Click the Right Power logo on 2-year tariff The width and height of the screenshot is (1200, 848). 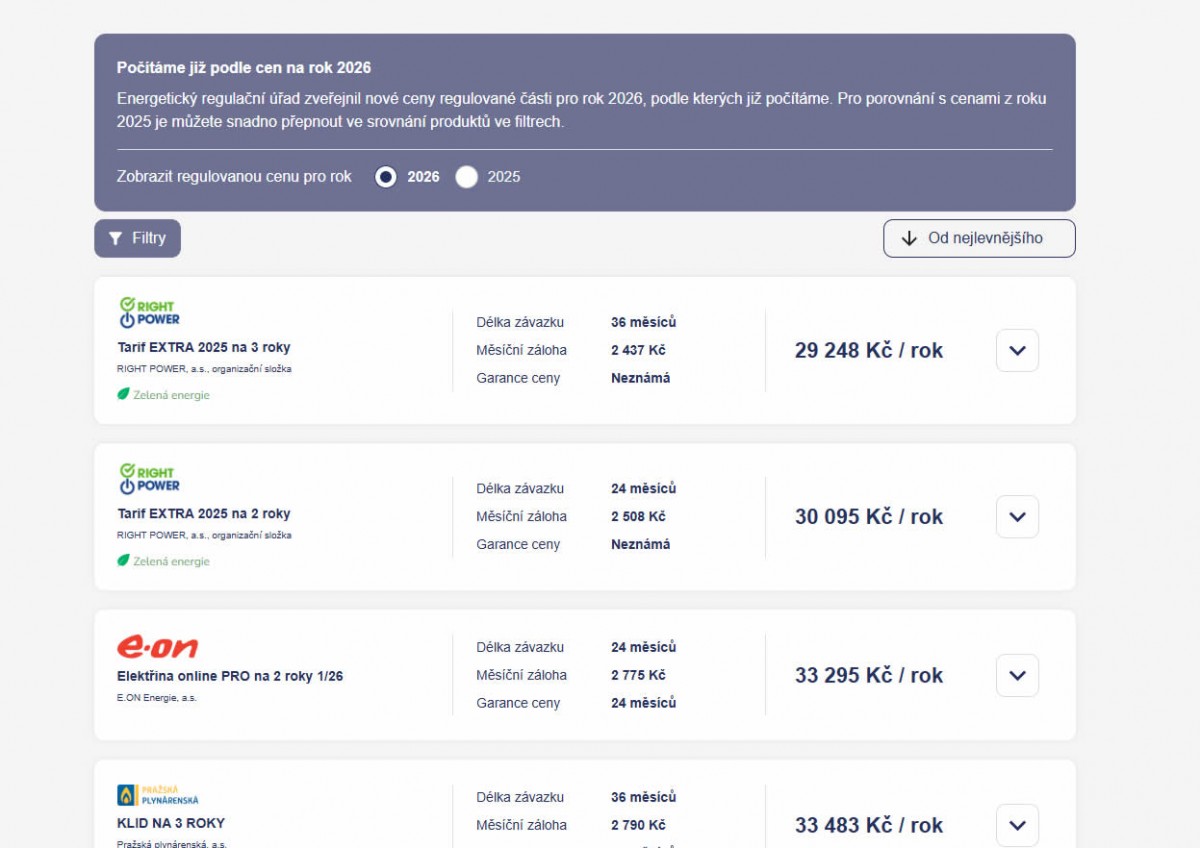[x=148, y=478]
